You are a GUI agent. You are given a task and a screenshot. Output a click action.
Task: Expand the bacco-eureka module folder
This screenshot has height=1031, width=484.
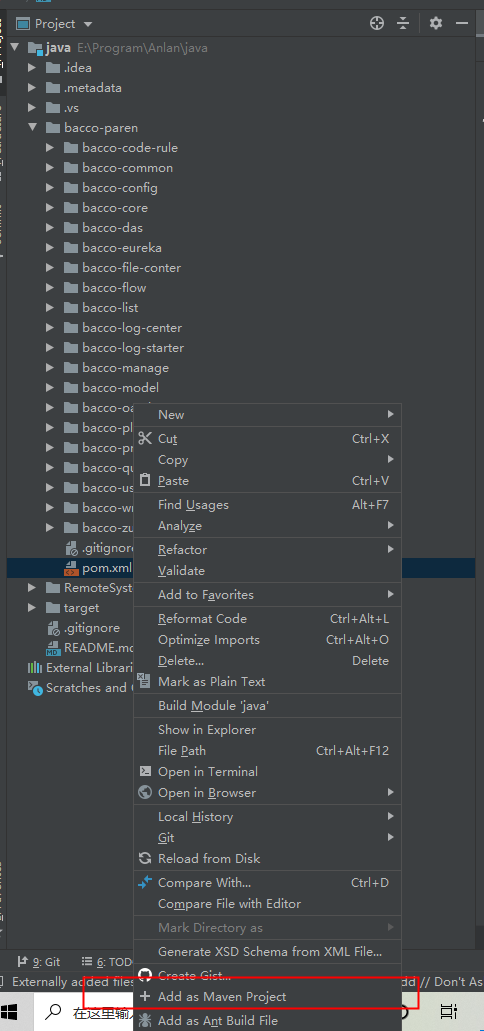(x=51, y=248)
